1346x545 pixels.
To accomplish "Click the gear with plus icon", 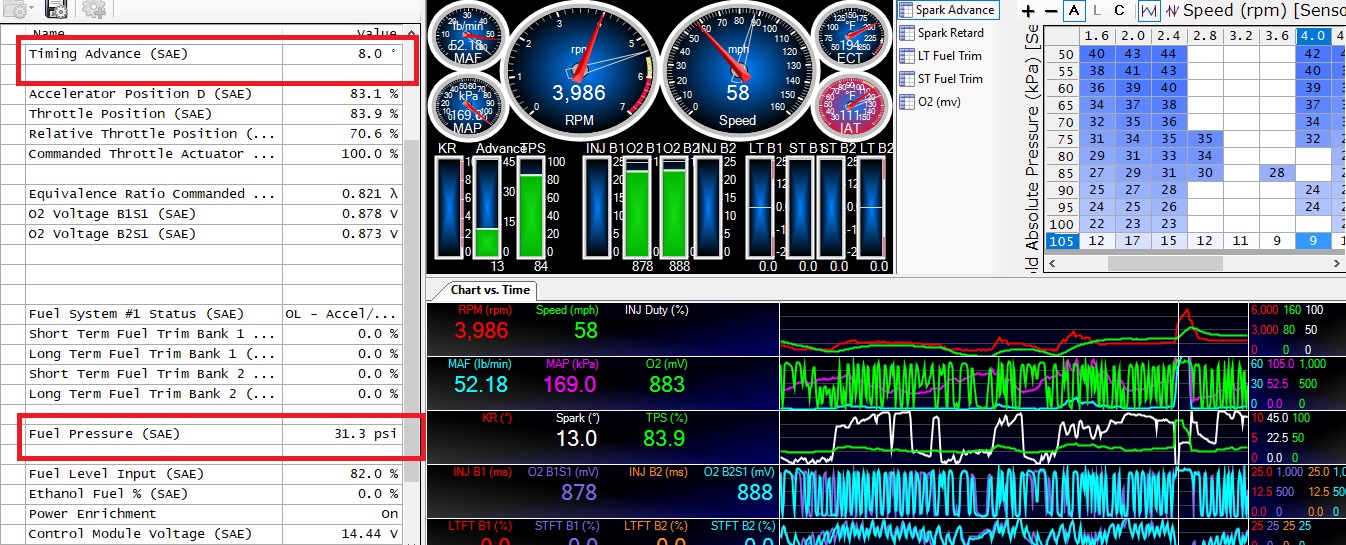I will tap(94, 9).
